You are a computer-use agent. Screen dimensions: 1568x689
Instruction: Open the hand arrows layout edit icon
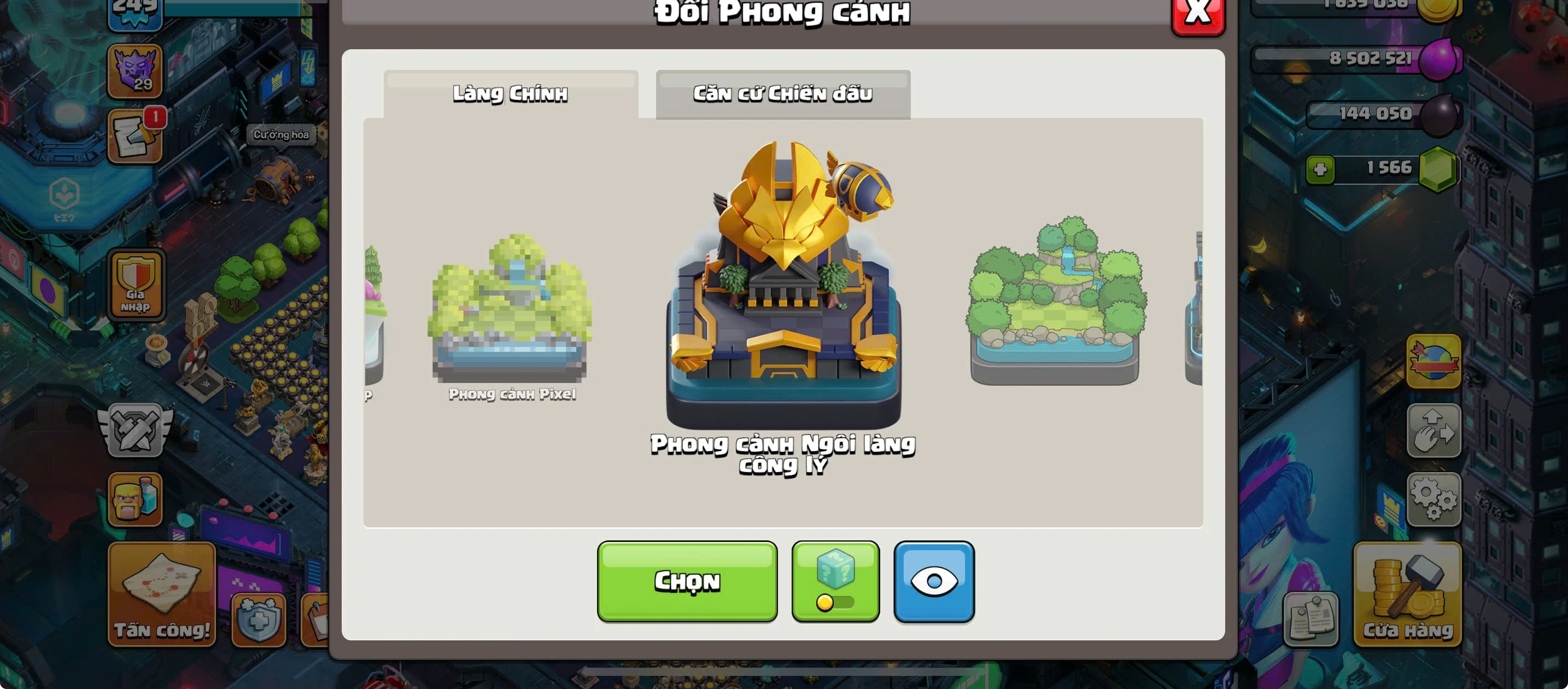coord(1433,430)
